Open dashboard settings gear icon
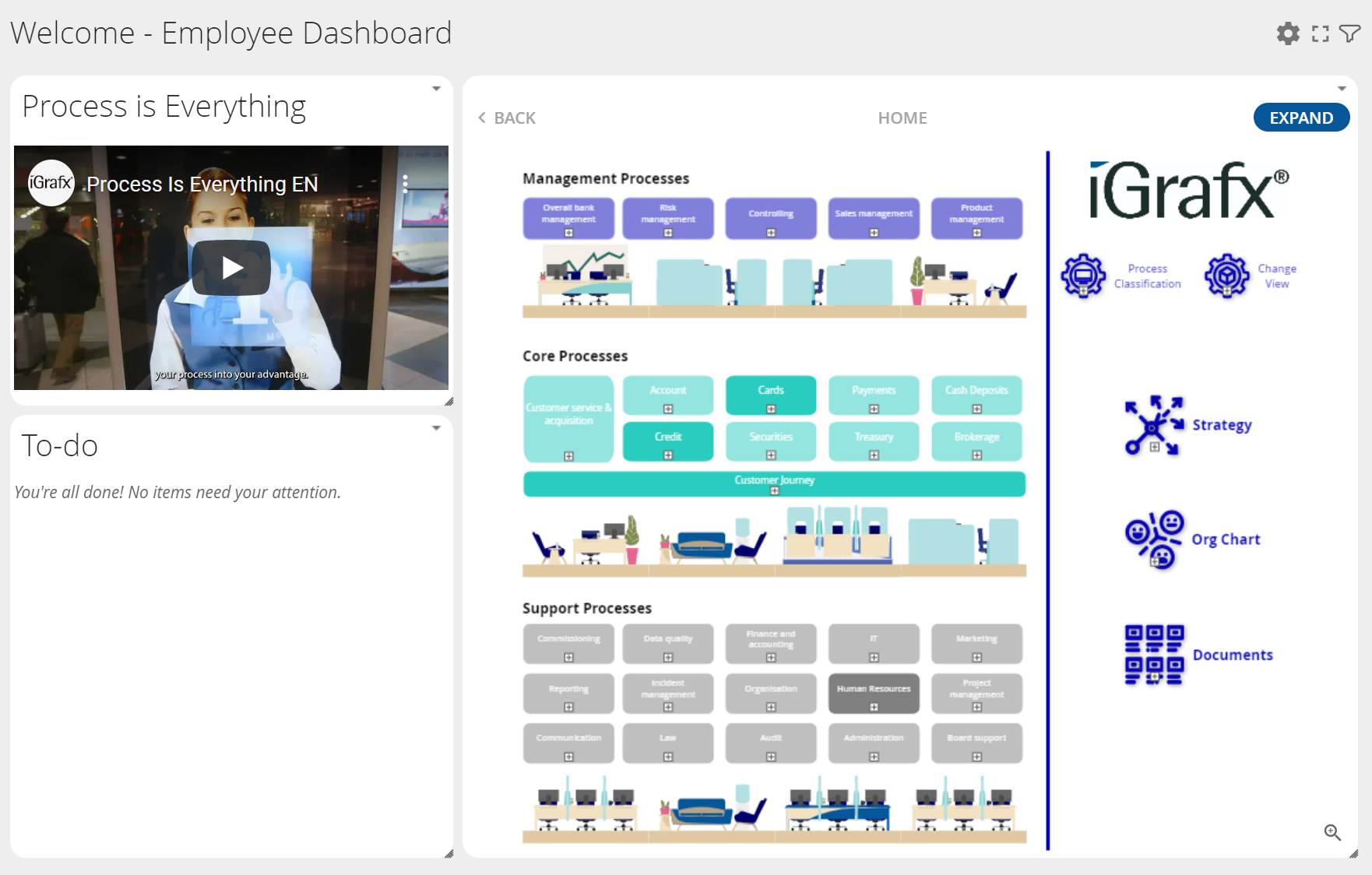 (1288, 33)
